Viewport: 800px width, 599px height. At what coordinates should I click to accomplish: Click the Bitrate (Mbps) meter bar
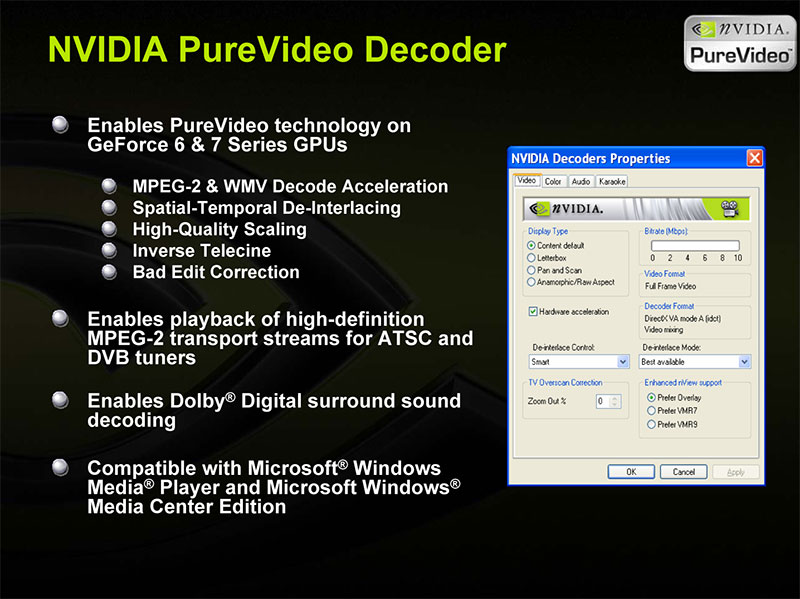[695, 245]
